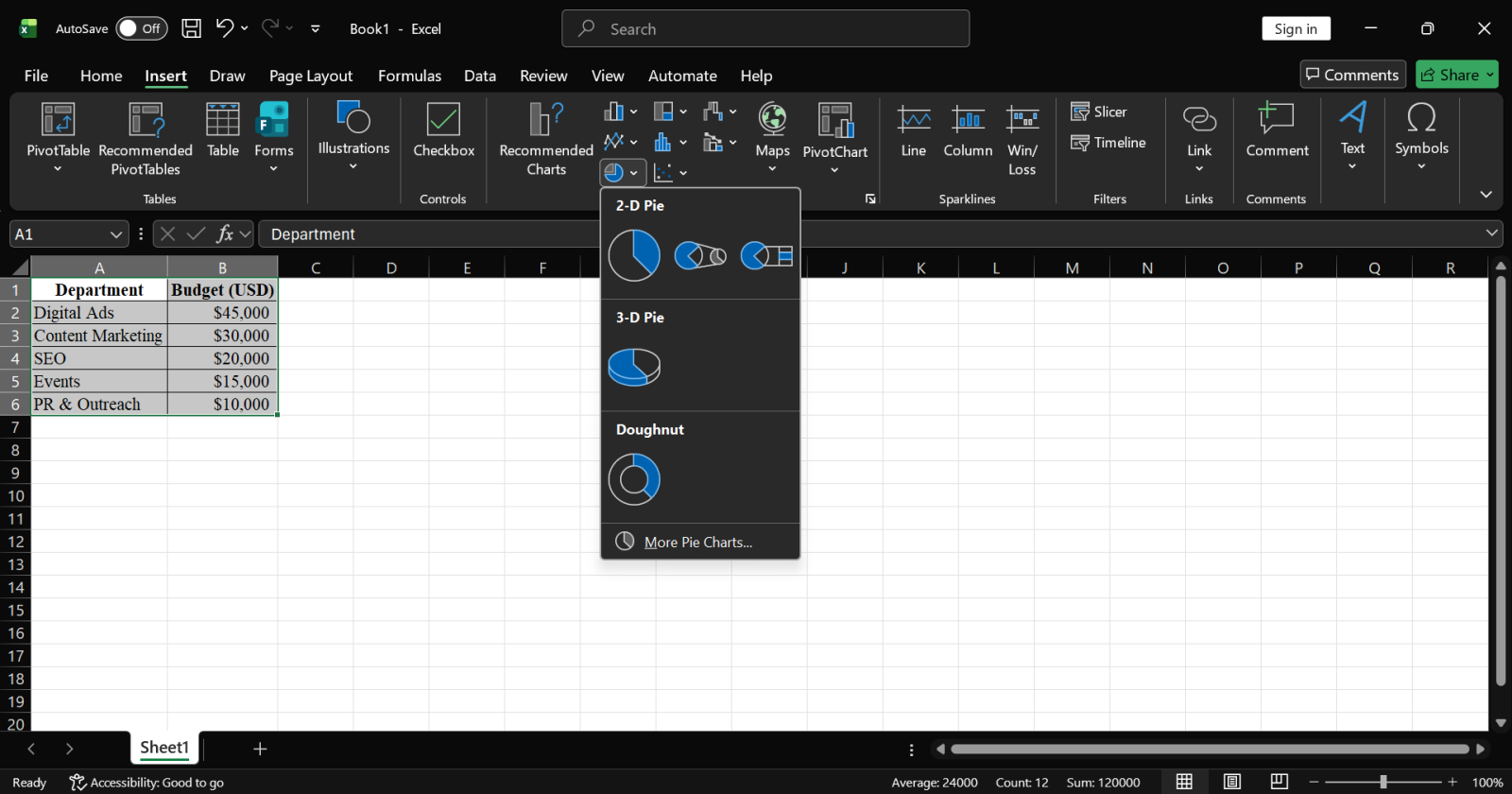Open the Symbols menu

pyautogui.click(x=1421, y=137)
